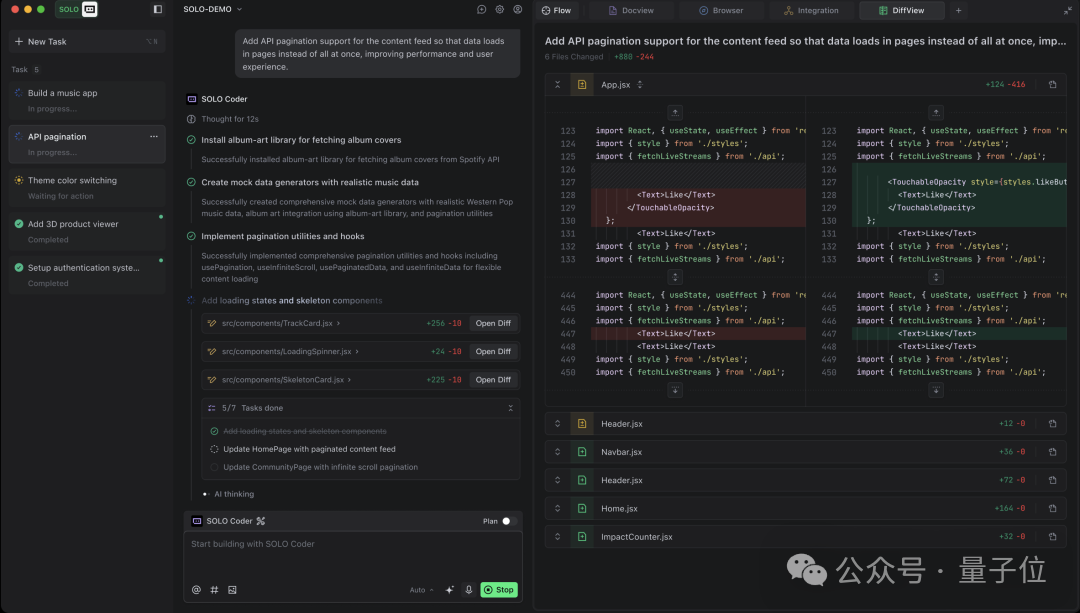The height and width of the screenshot is (613, 1080).
Task: Open the Auto model dropdown
Action: tap(422, 590)
